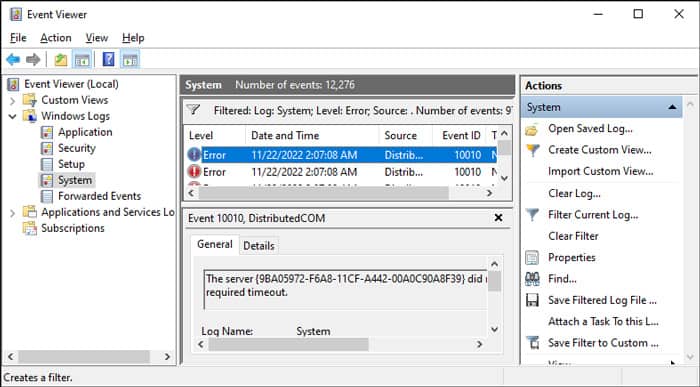Click Attach a Task To this Log action
The image size is (700, 387).
[603, 321]
